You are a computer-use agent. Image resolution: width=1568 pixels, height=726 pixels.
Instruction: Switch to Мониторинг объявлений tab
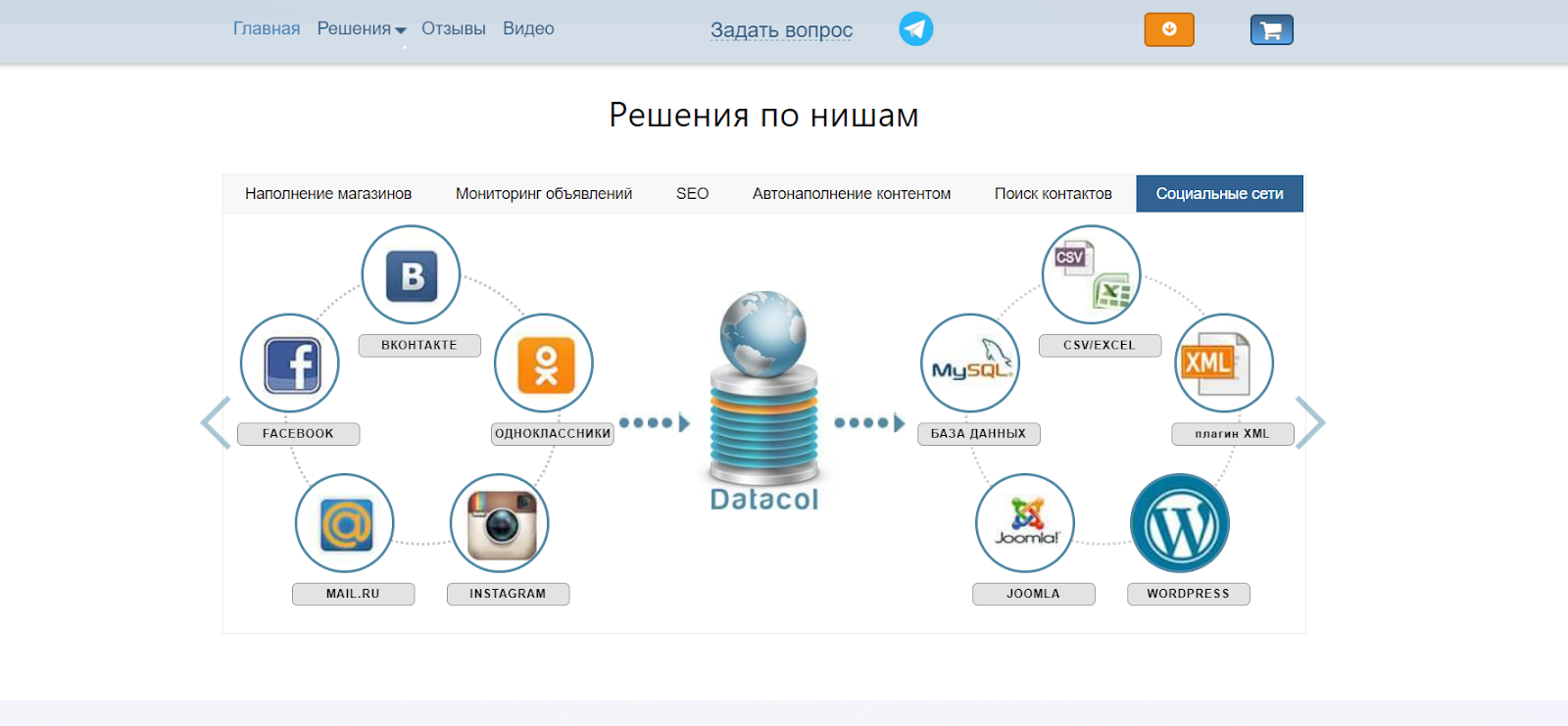[x=544, y=194]
